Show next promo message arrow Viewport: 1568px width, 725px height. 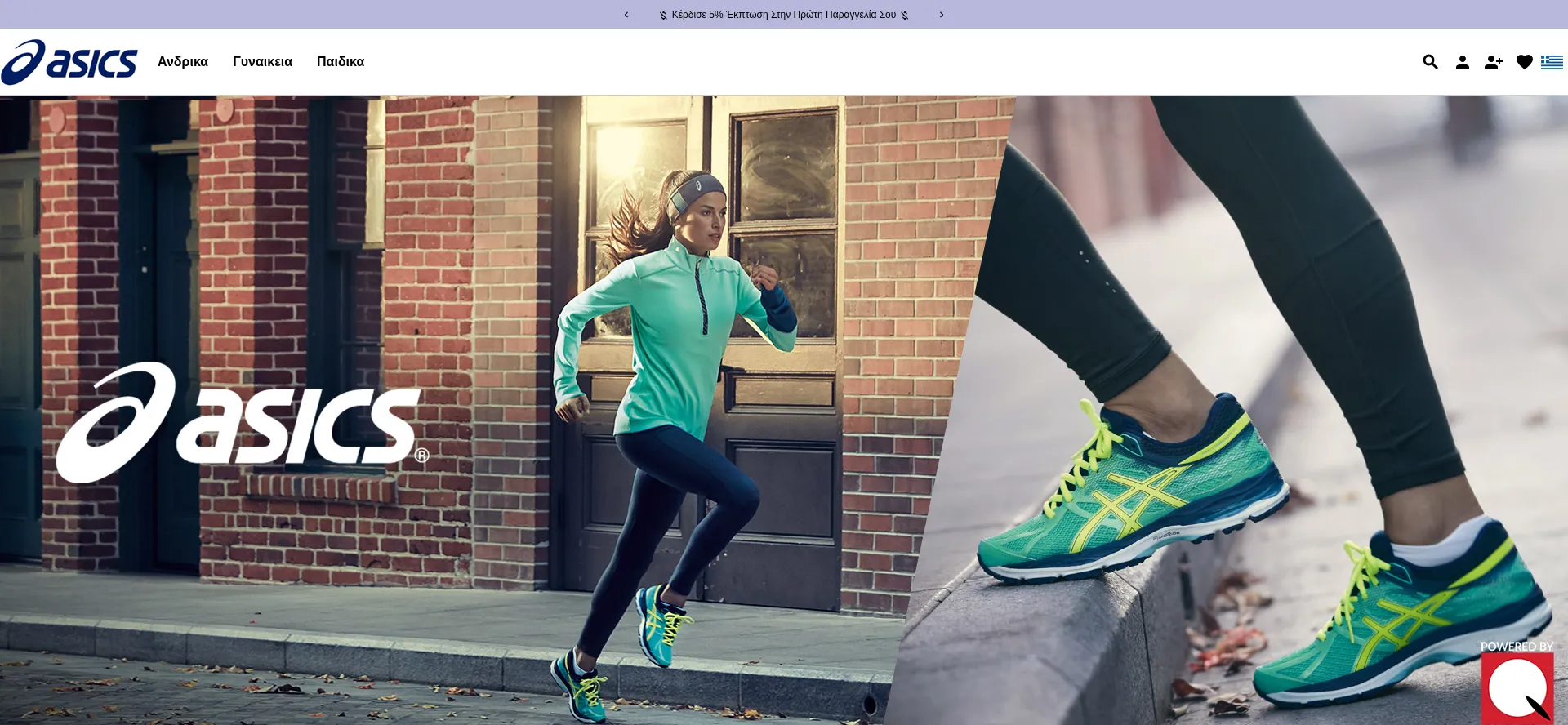point(942,15)
